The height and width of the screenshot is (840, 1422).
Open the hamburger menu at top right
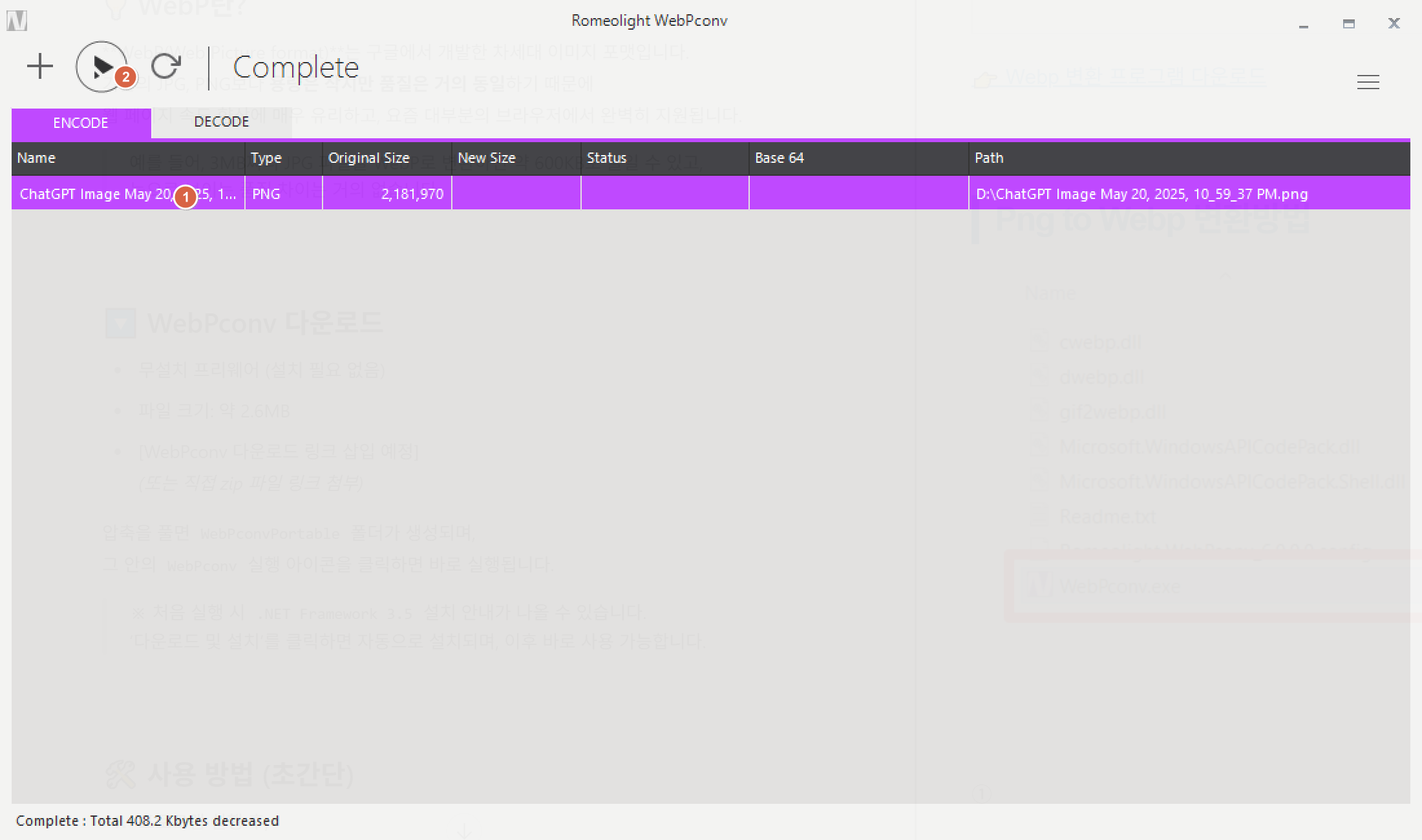pyautogui.click(x=1368, y=82)
